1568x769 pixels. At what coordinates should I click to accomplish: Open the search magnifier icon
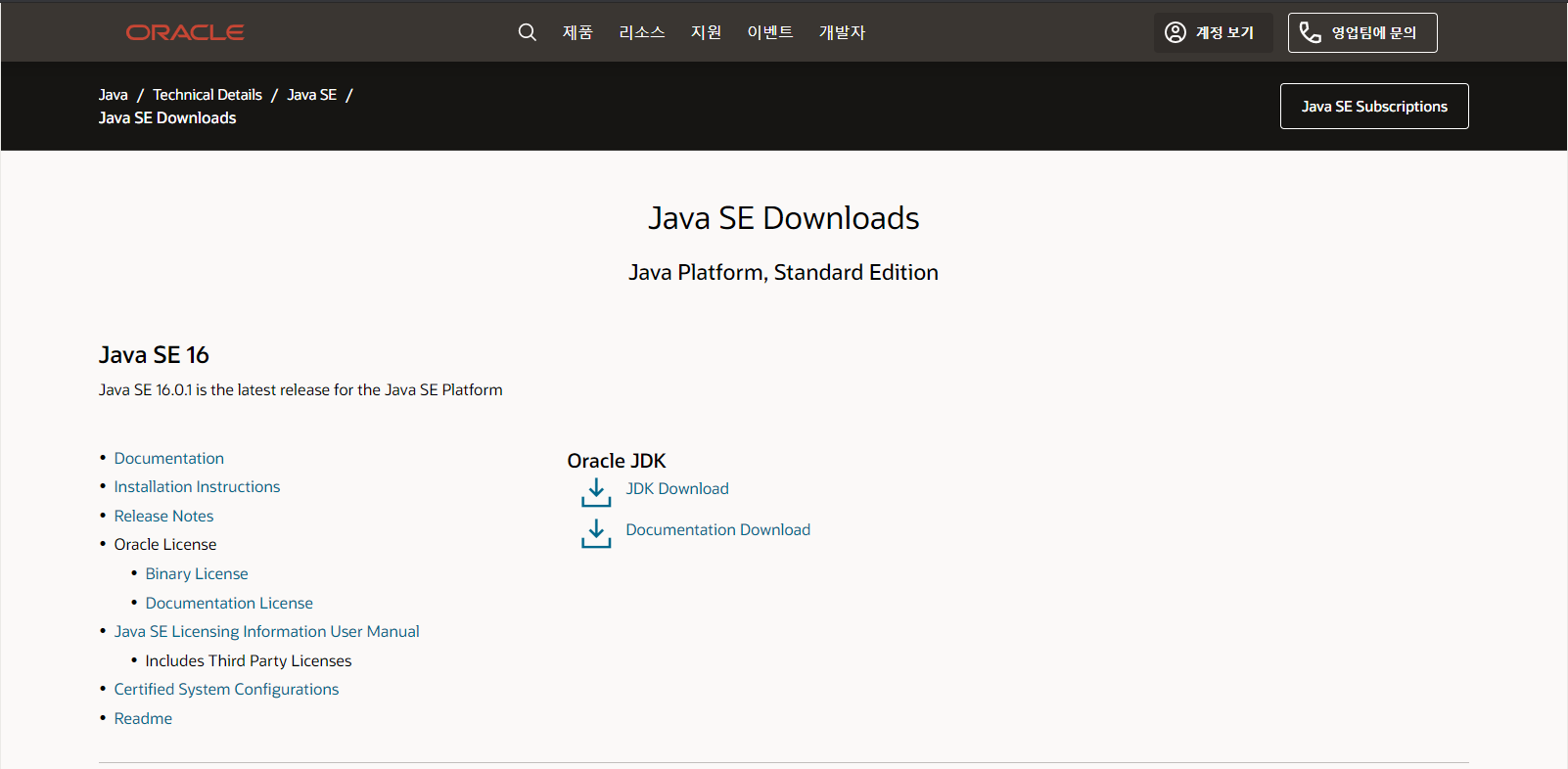pos(527,32)
